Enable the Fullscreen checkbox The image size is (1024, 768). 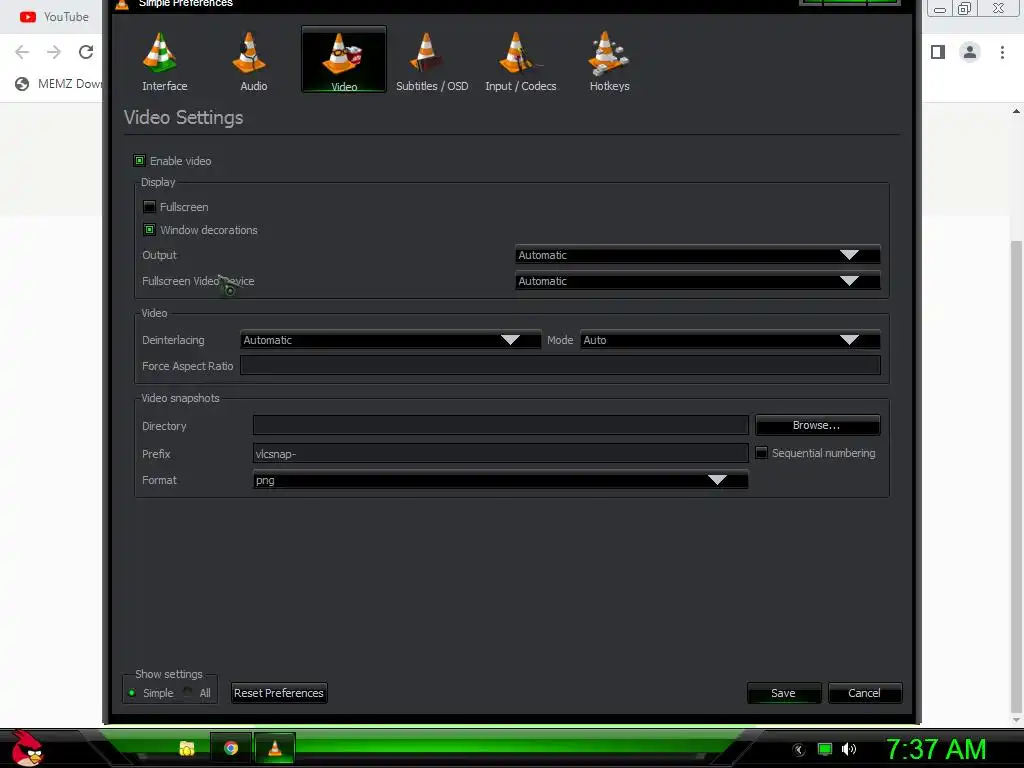click(149, 207)
